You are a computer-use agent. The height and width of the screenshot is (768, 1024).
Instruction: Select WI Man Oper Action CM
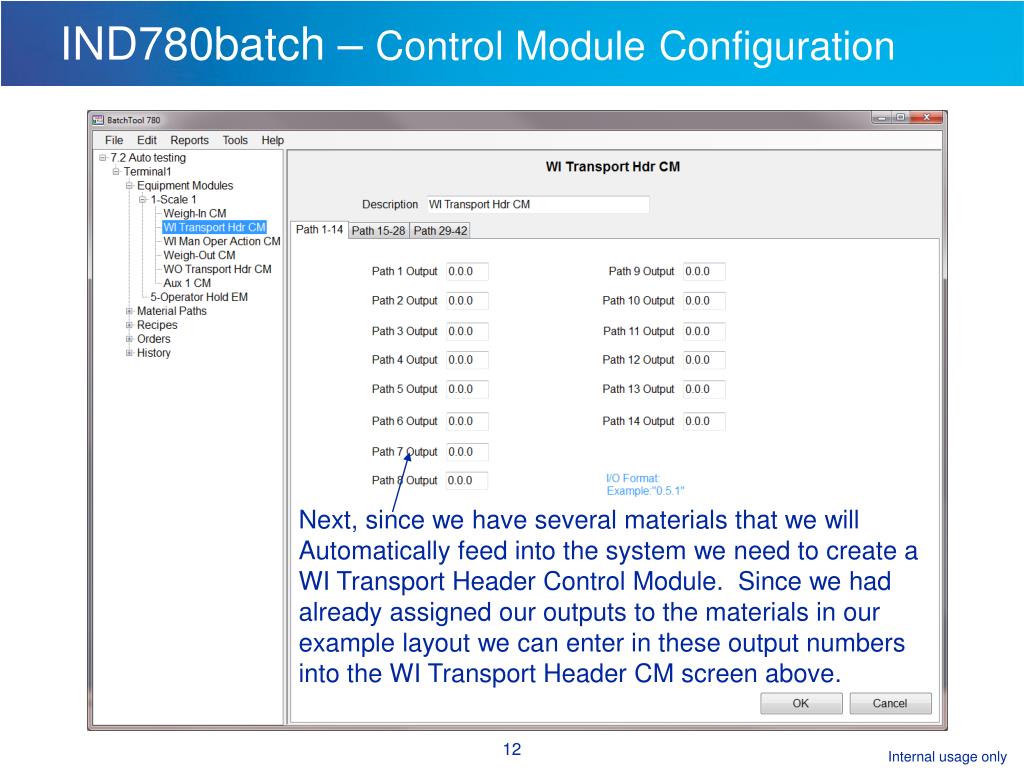(x=222, y=242)
